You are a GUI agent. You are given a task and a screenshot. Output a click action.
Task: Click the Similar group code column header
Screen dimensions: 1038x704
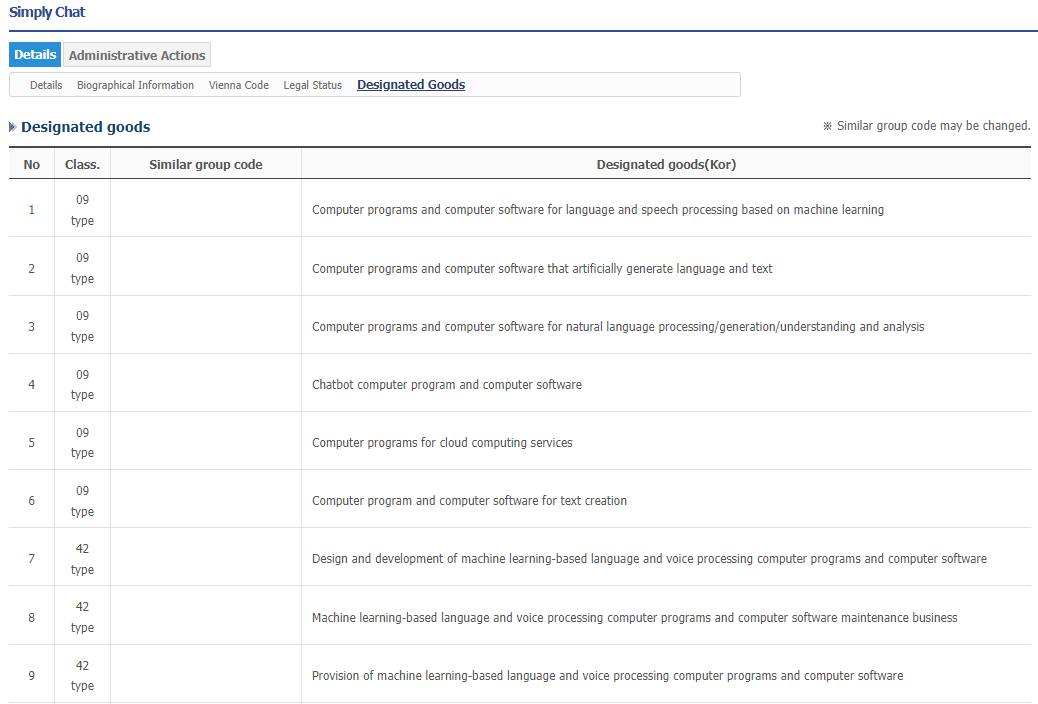tap(205, 164)
